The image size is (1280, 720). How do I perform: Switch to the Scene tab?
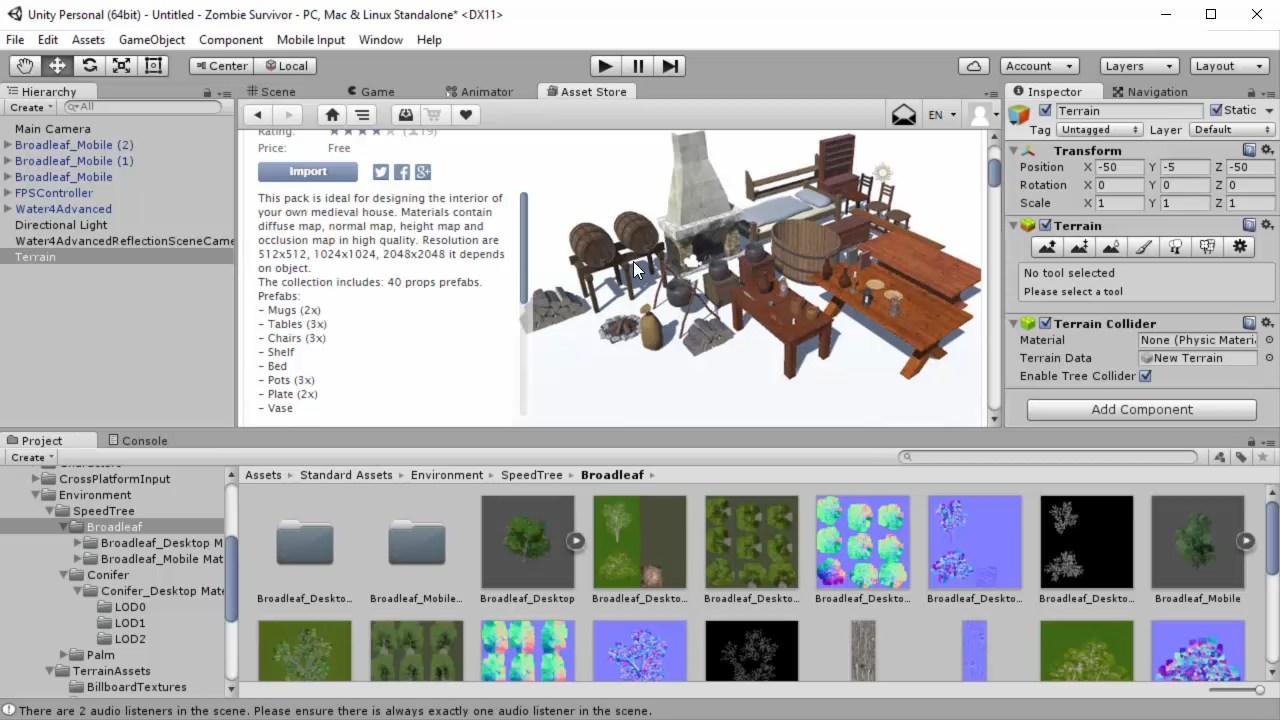point(271,92)
